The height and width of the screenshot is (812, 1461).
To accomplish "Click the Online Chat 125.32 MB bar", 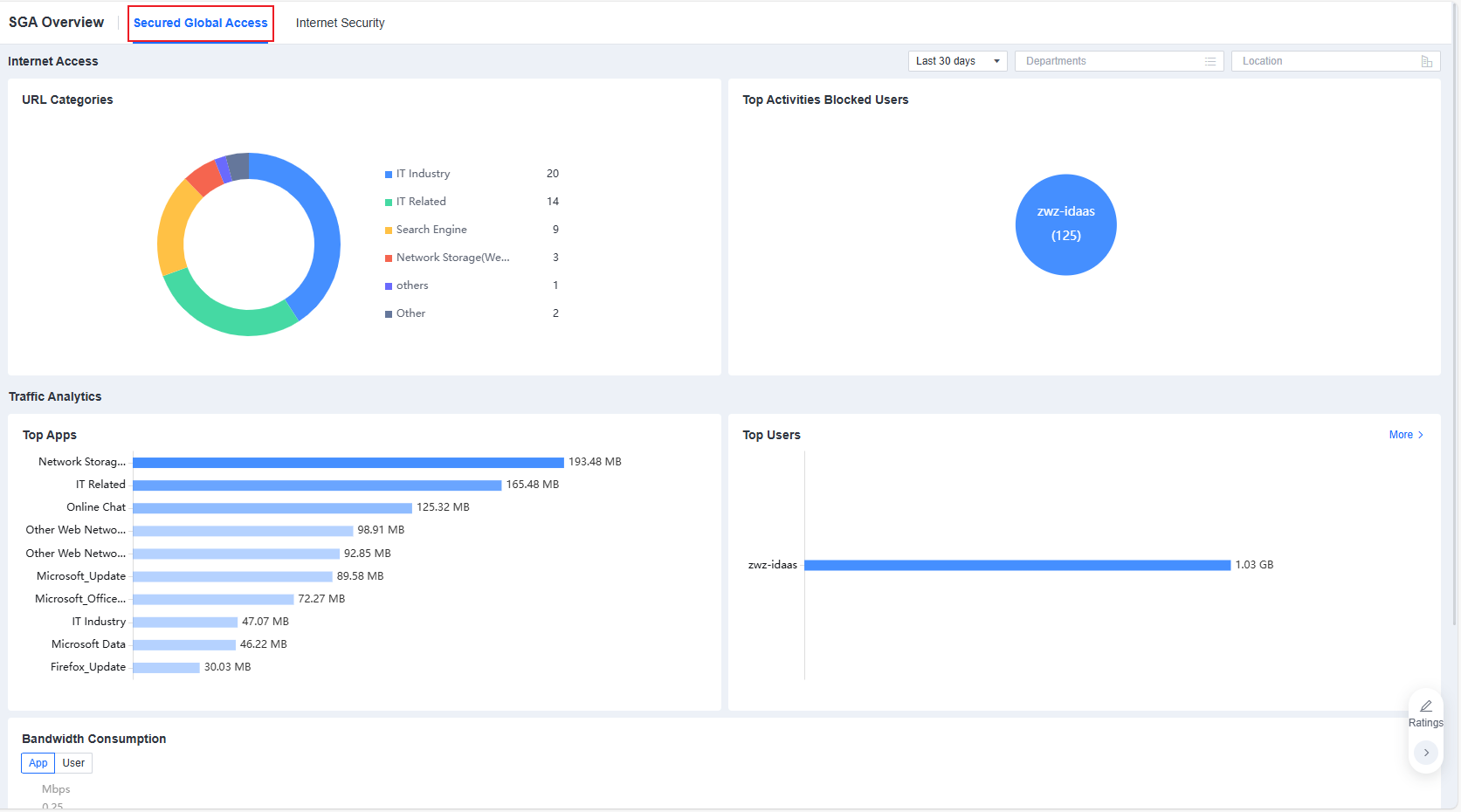I will (272, 507).
